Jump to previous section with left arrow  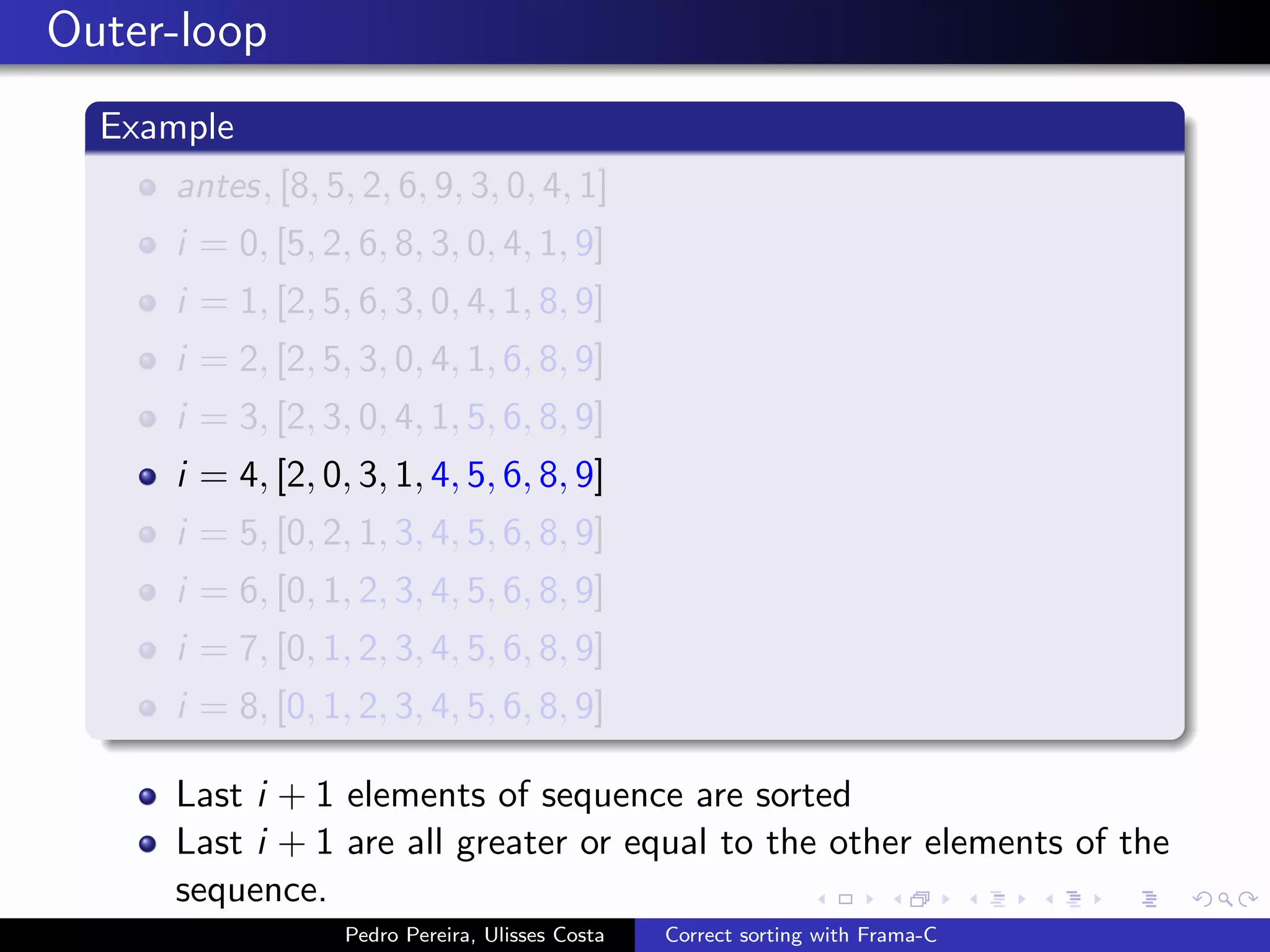[1049, 899]
